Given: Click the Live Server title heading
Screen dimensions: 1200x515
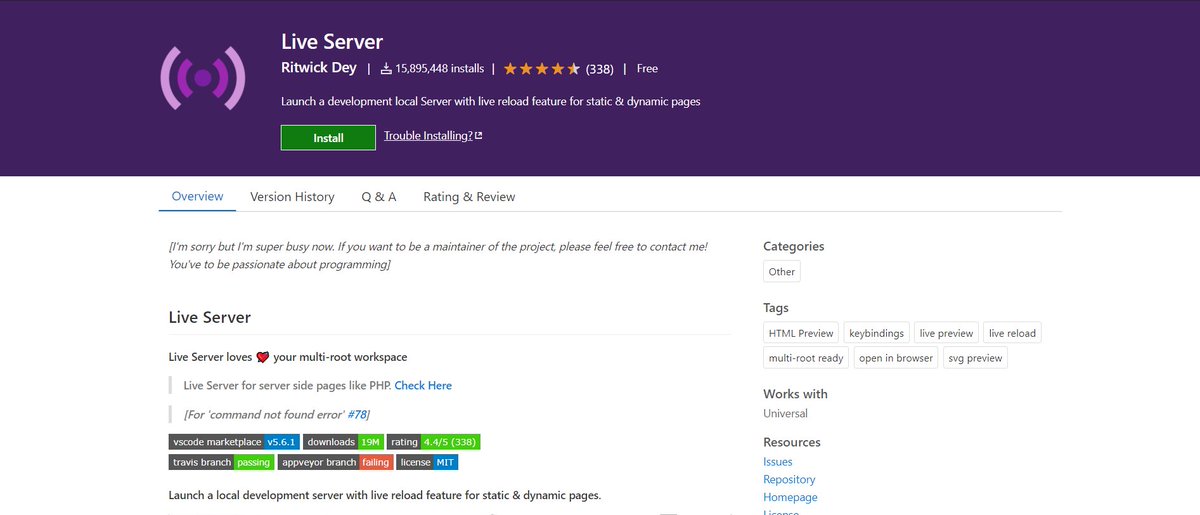Looking at the screenshot, I should pos(332,42).
